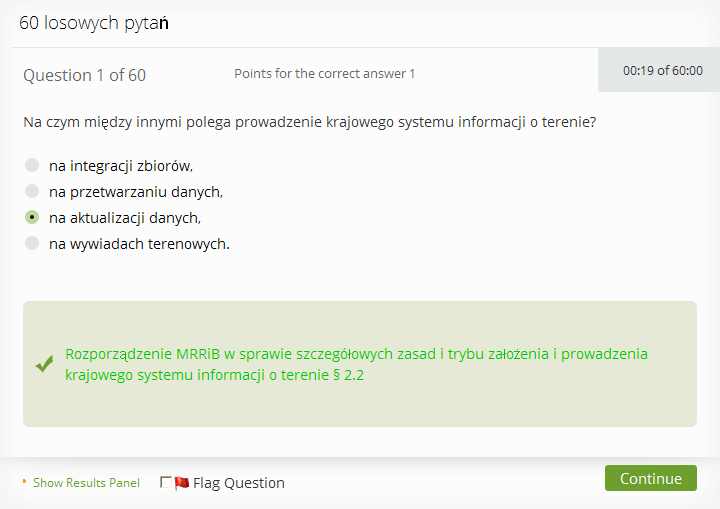Click 'Points for the correct answer 1' text

[x=325, y=74]
